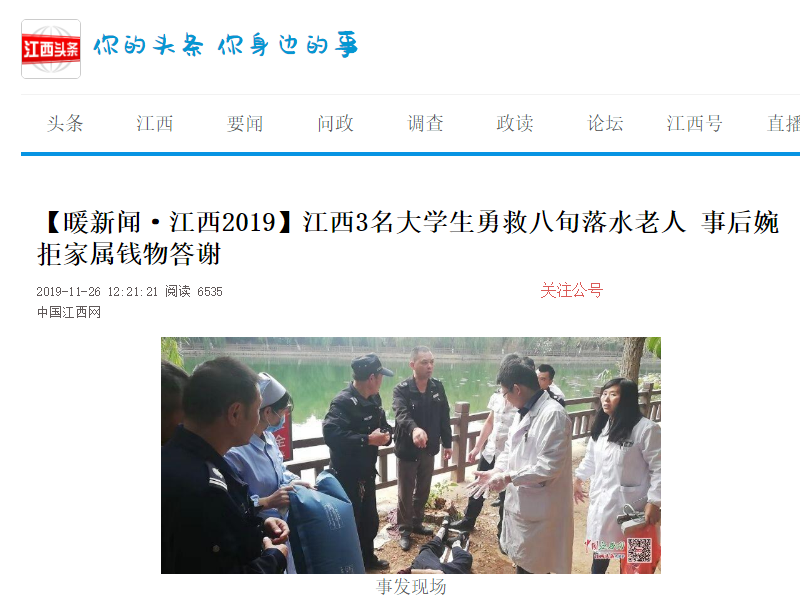Click the 事发现场 photo caption
800x600 pixels.
(411, 587)
